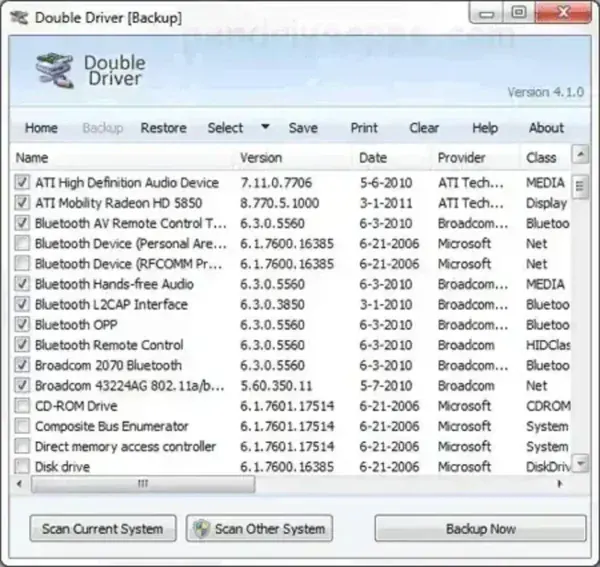Select the 'Bluetooth Hands-free Audio' row name
600x567 pixels.
[x=114, y=284]
